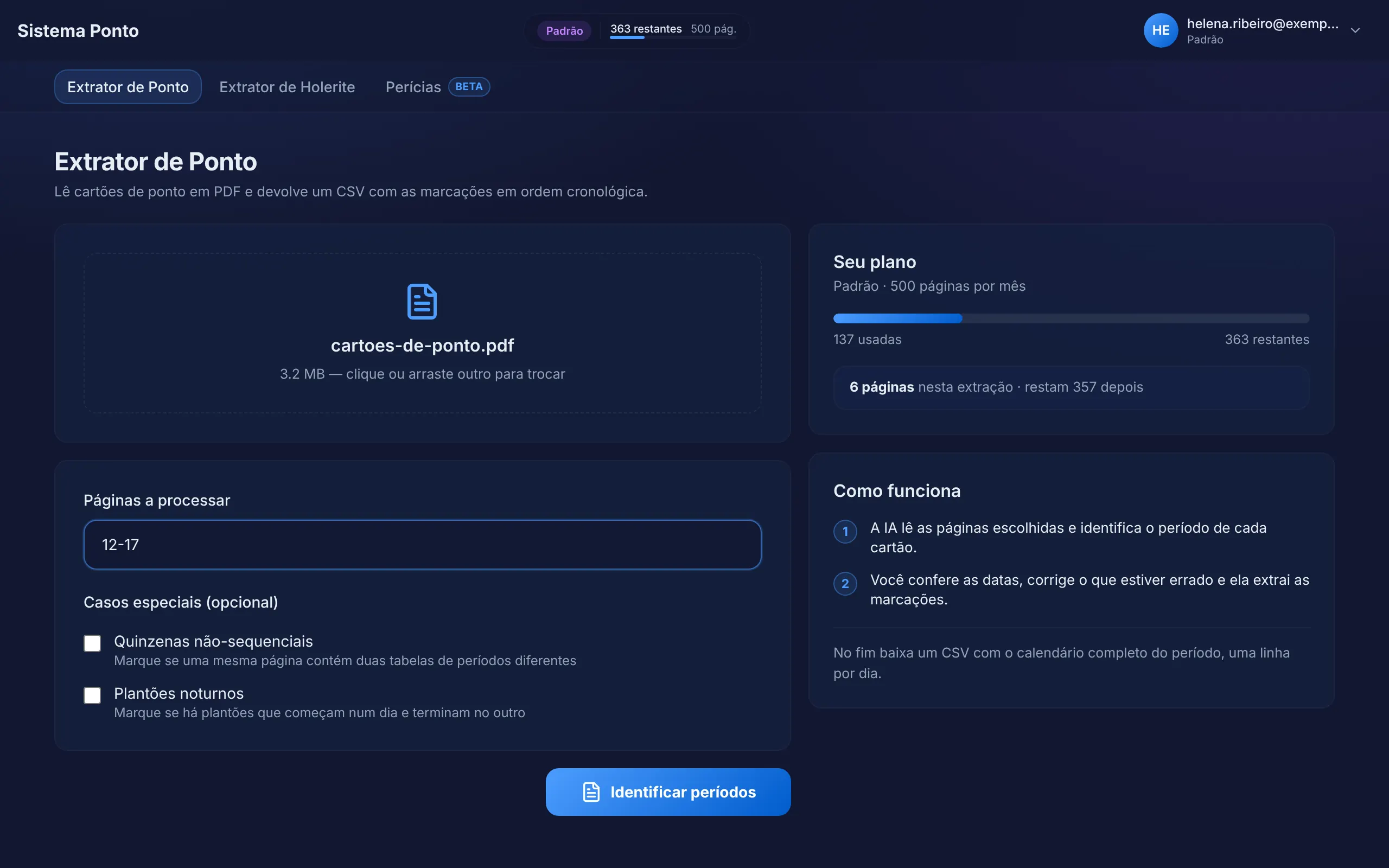Click the BETA badge next to Perícias
The width and height of the screenshot is (1389, 868).
[x=468, y=87]
